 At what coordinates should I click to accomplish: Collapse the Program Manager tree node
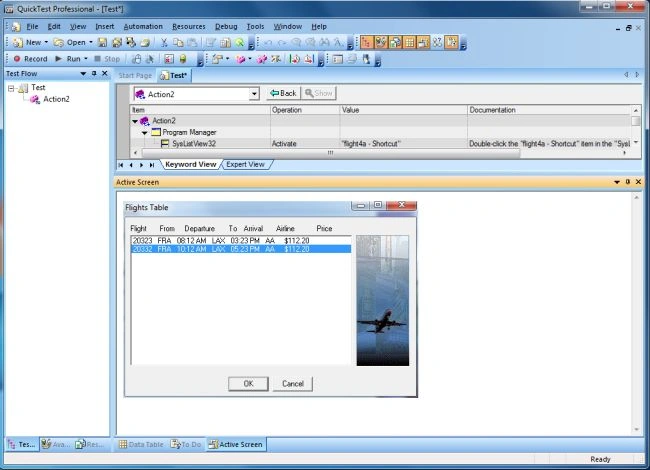coord(145,133)
